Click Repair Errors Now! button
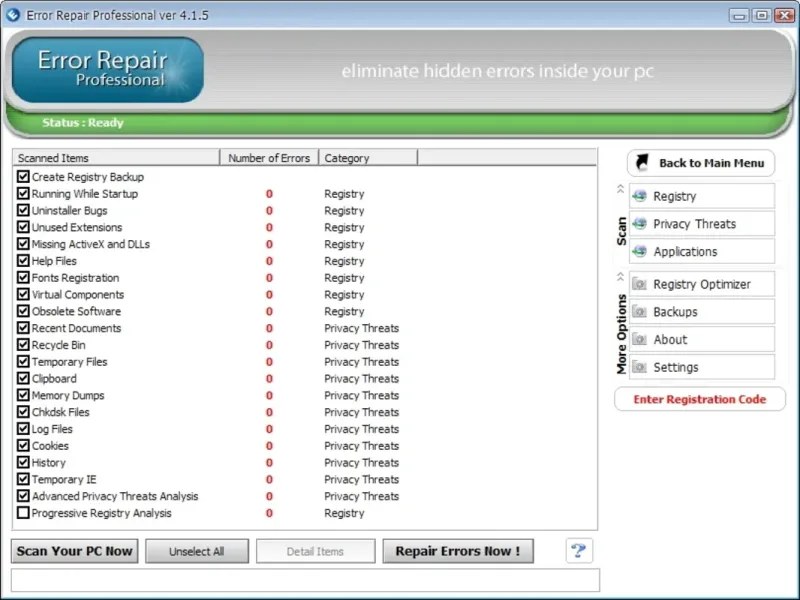The width and height of the screenshot is (800, 600). pos(458,551)
